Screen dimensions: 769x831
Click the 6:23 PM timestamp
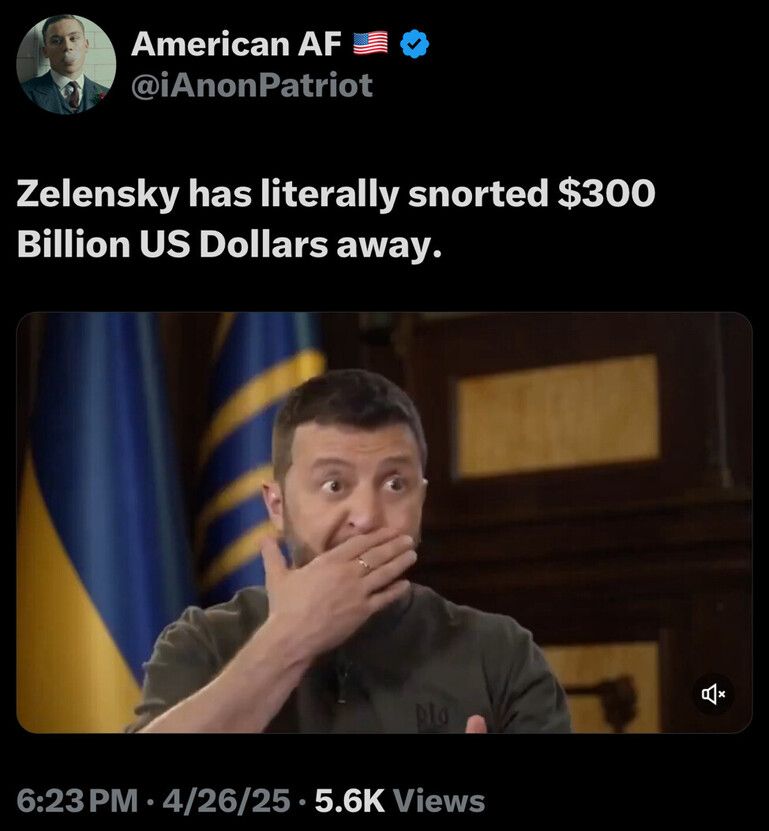pyautogui.click(x=77, y=801)
